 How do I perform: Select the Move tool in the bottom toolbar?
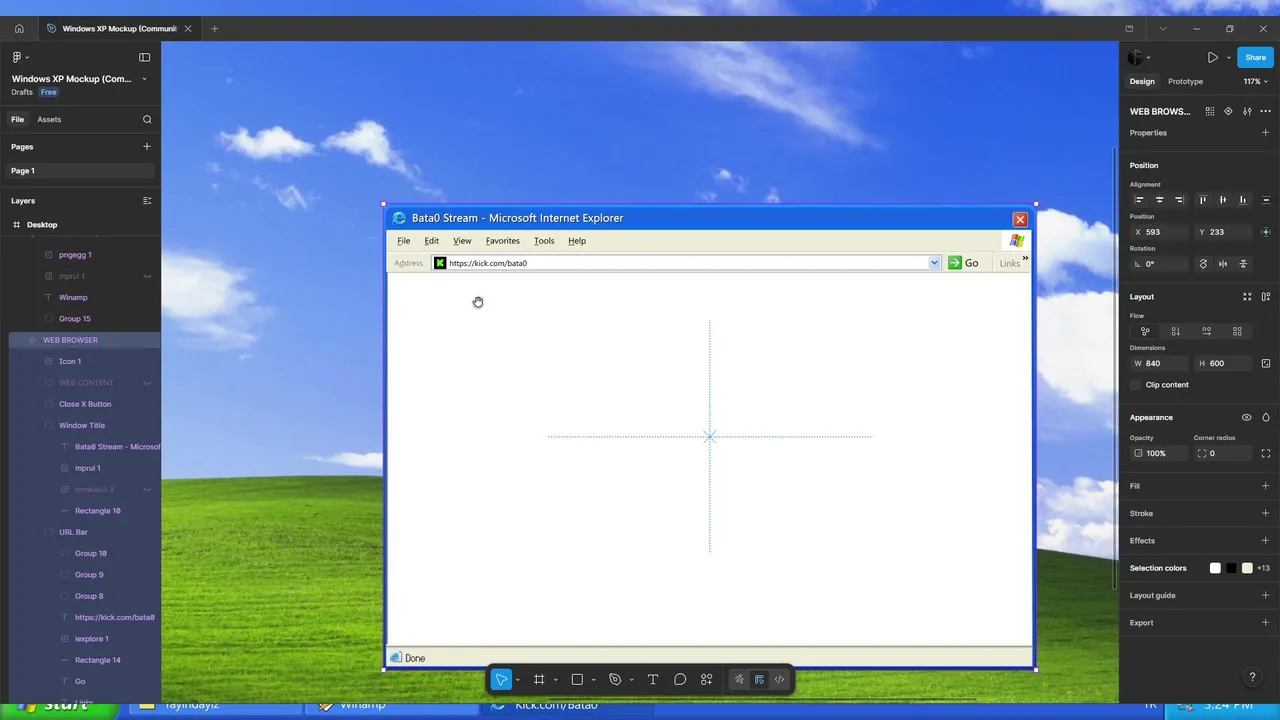(x=501, y=680)
